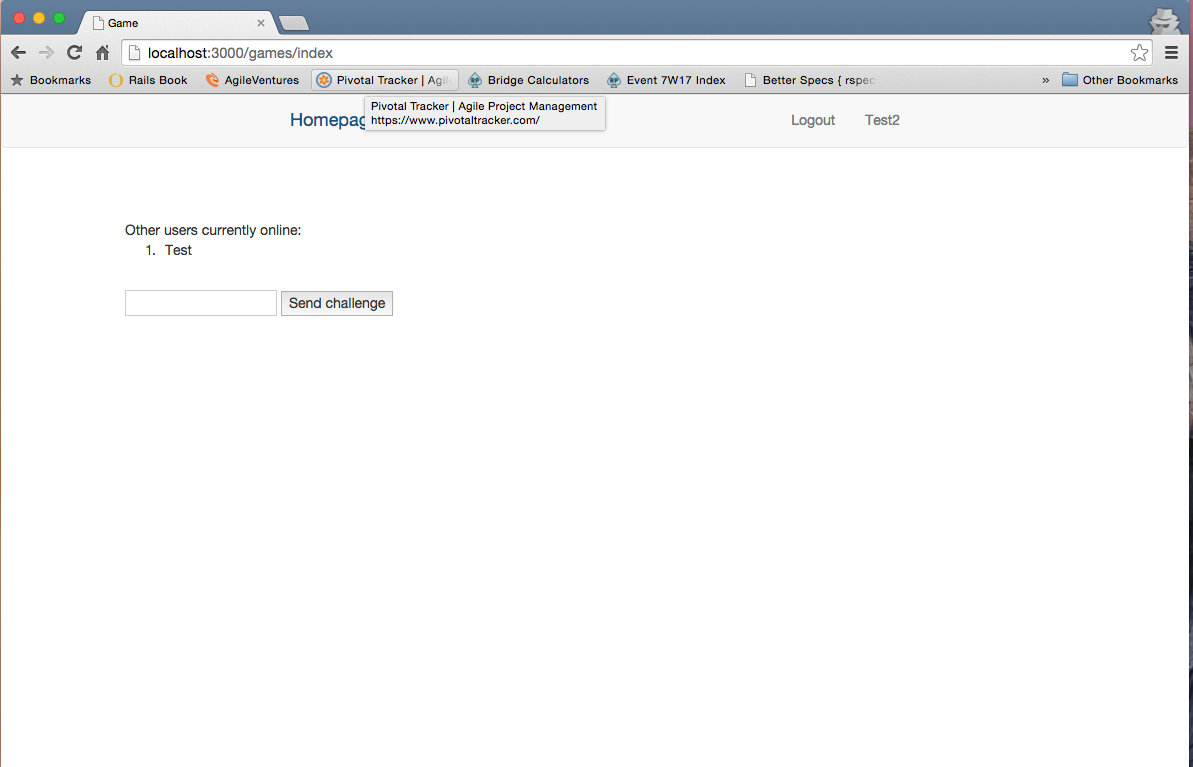The width and height of the screenshot is (1193, 767).
Task: Expand the hidden bookmarks overflow chevron
Action: coord(1045,80)
